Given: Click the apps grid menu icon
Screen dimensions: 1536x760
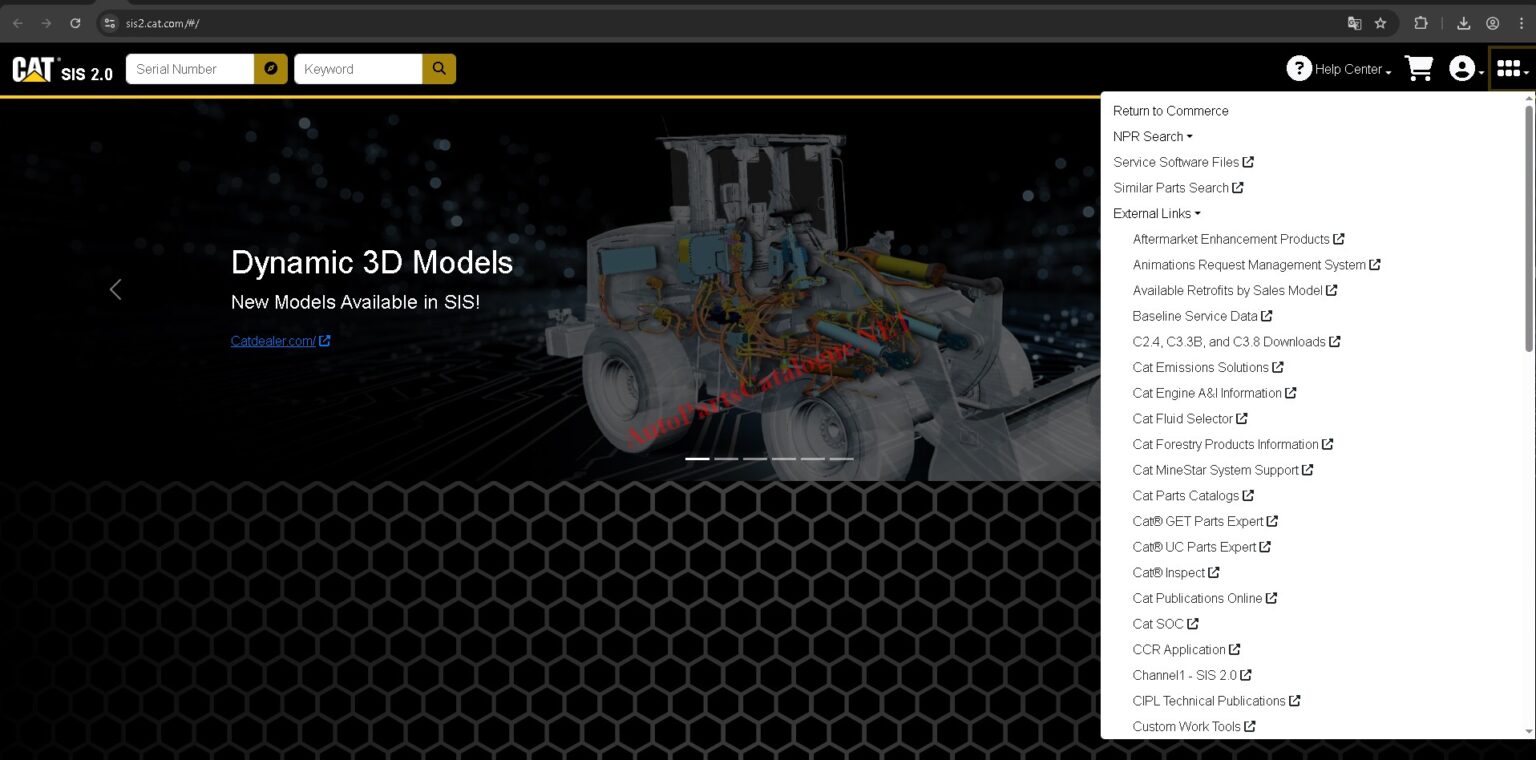Looking at the screenshot, I should (x=1509, y=68).
